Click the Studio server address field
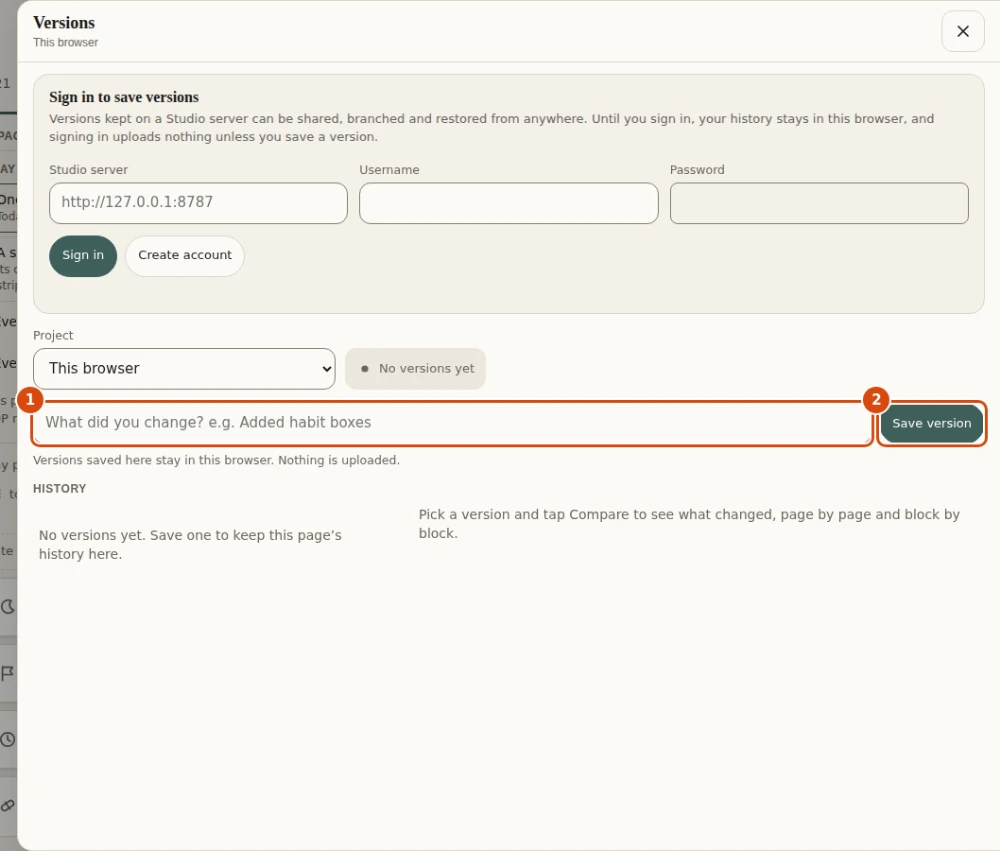This screenshot has height=851, width=1000. [x=198, y=203]
